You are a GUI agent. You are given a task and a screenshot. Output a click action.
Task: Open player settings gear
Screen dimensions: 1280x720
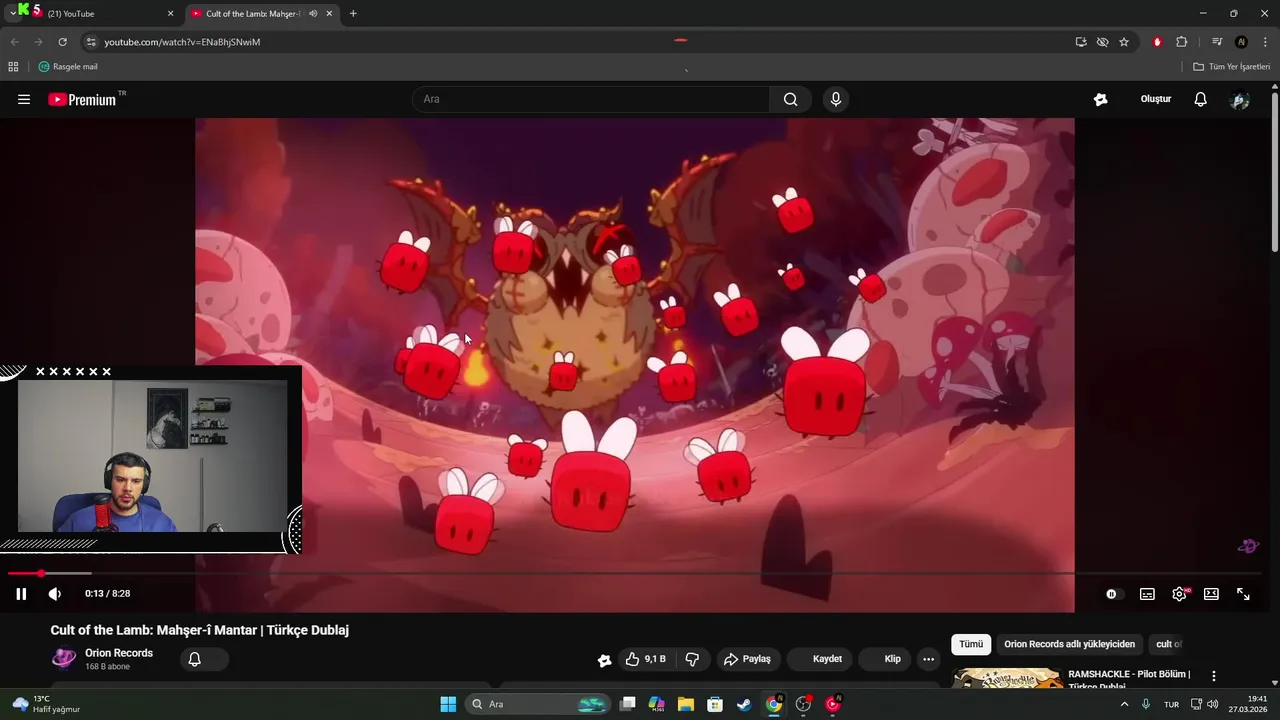[x=1180, y=594]
